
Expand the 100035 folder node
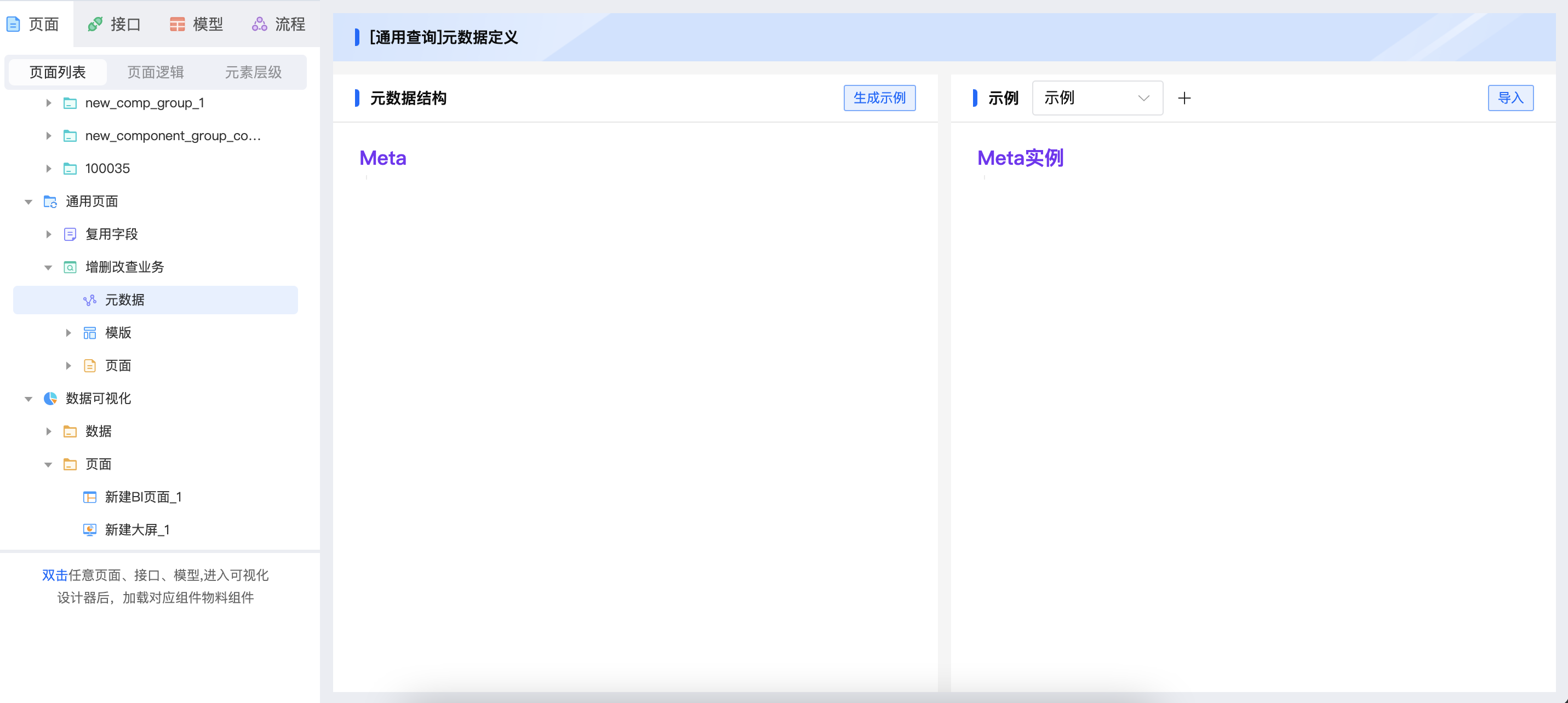click(x=49, y=169)
